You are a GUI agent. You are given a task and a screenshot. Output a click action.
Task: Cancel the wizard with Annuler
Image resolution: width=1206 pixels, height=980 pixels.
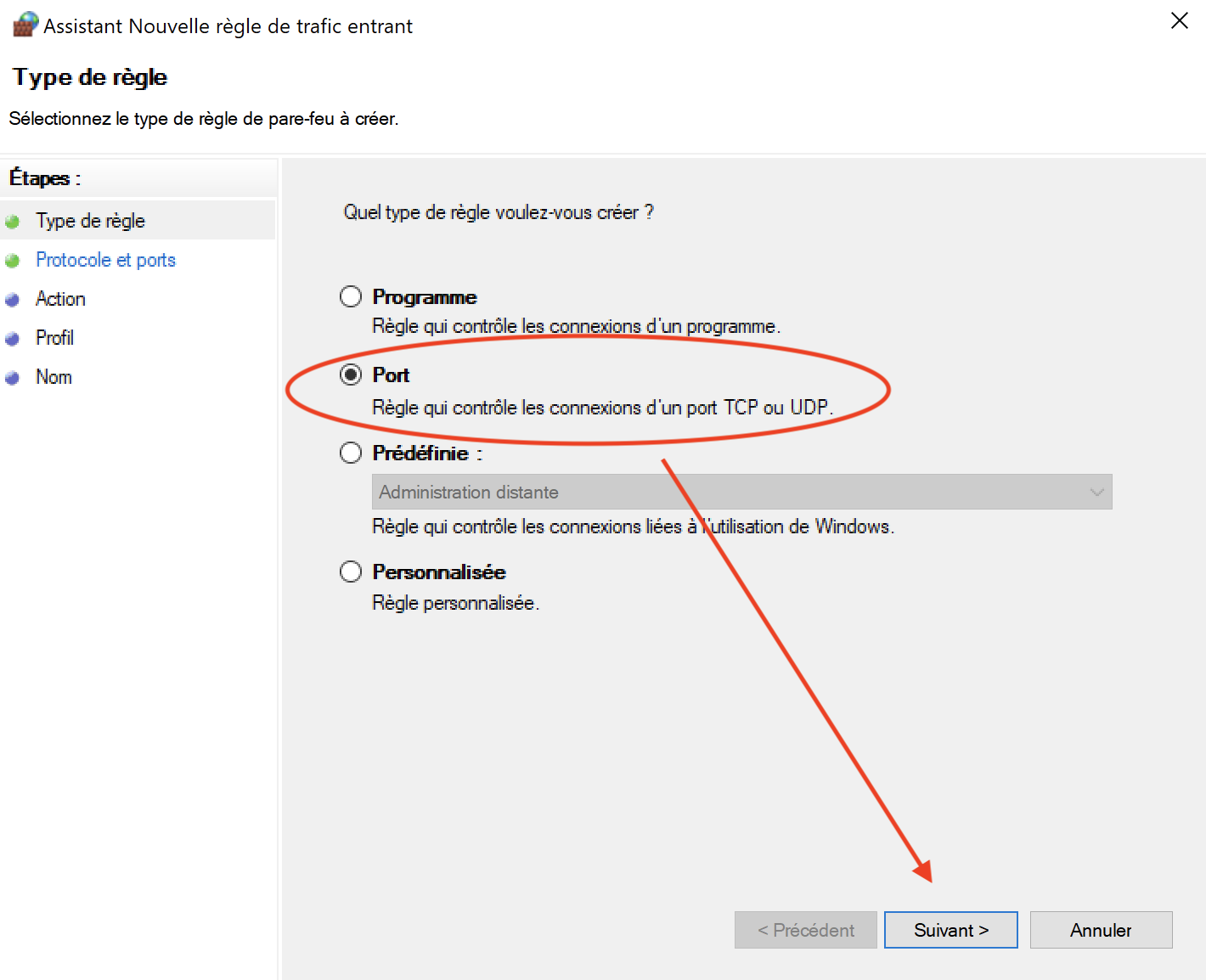click(x=1101, y=930)
